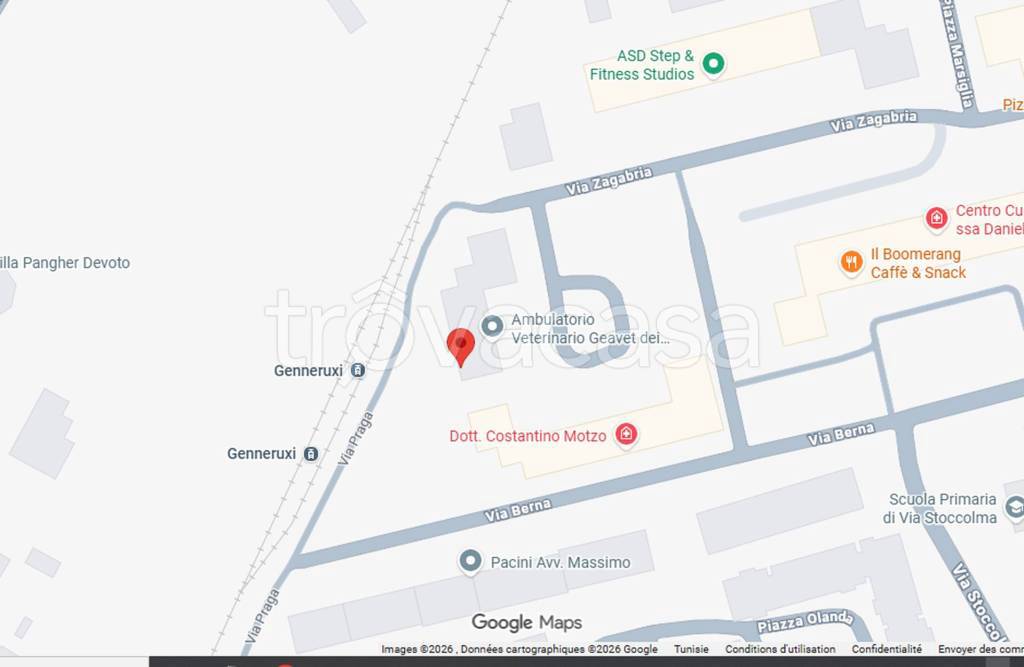Select the Il Boomerang Caffè & Snack label
The width and height of the screenshot is (1024, 667).
pyautogui.click(x=918, y=263)
